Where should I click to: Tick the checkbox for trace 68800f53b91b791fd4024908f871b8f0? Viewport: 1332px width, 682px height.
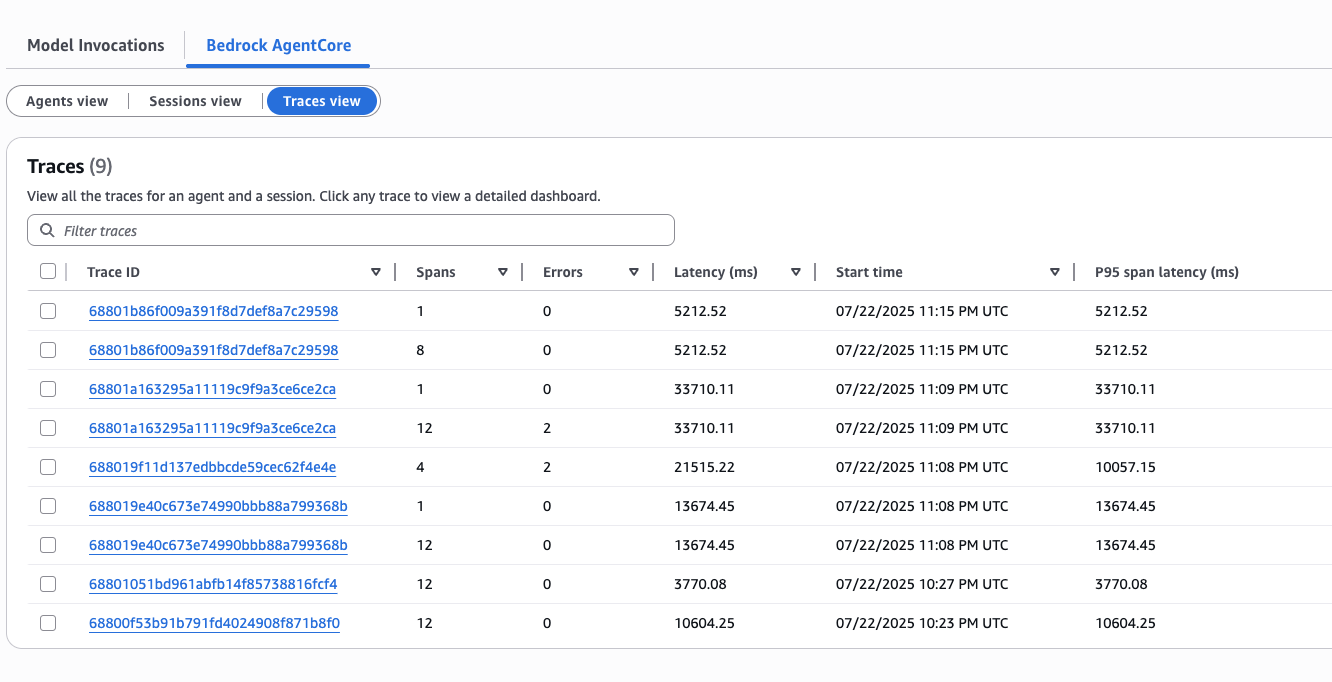coord(48,623)
